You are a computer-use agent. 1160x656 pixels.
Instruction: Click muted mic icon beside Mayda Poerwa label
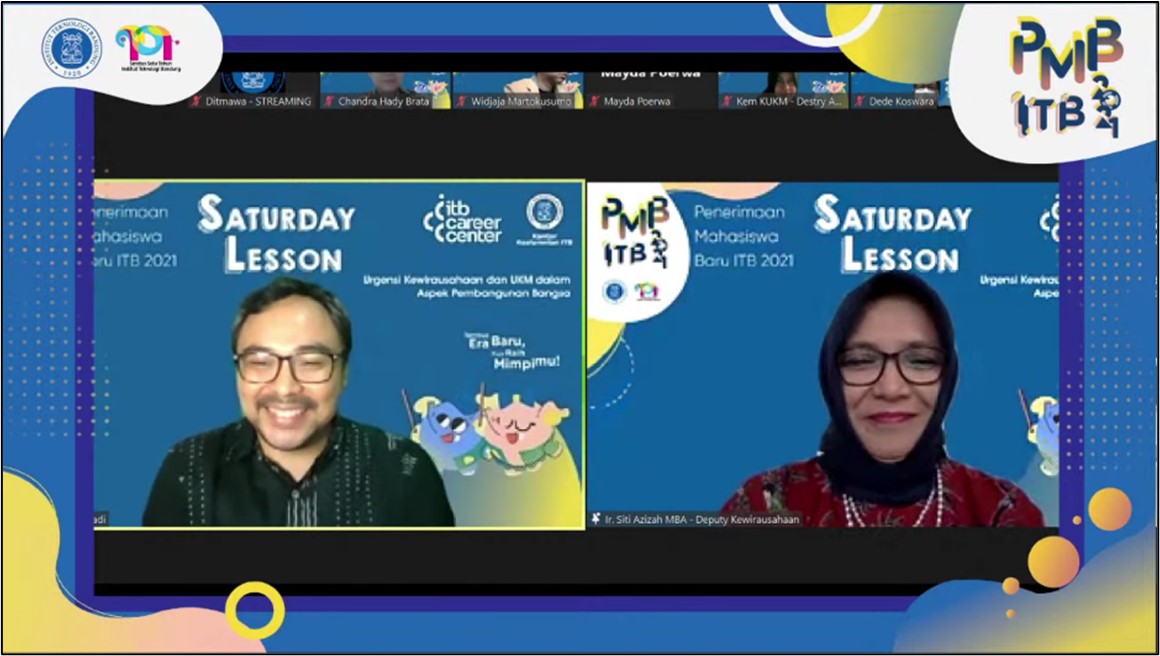(594, 101)
